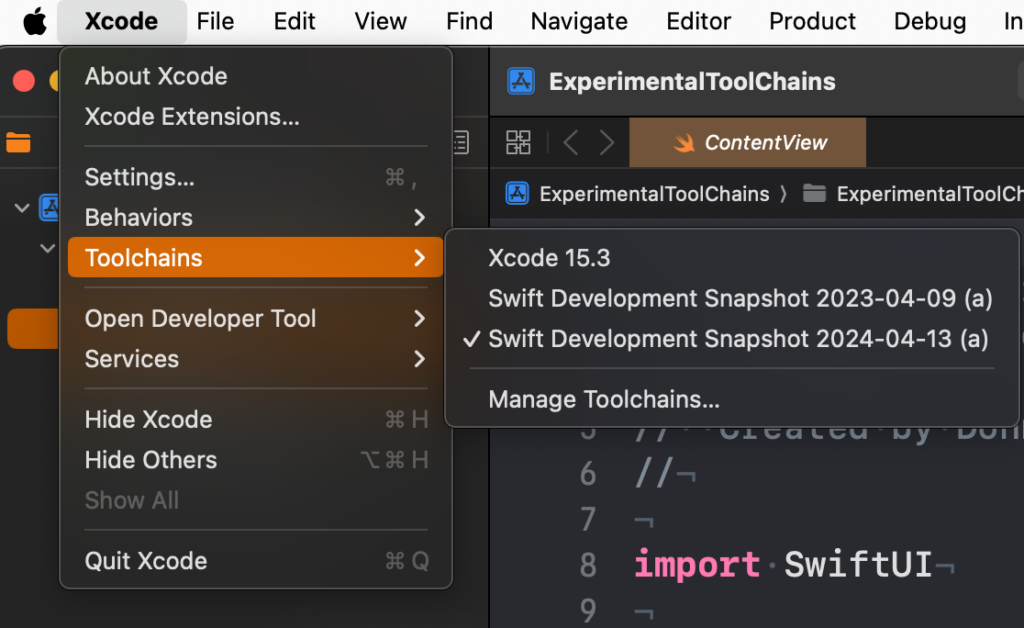Expand the Services submenu
The width and height of the screenshot is (1024, 628).
[255, 359]
